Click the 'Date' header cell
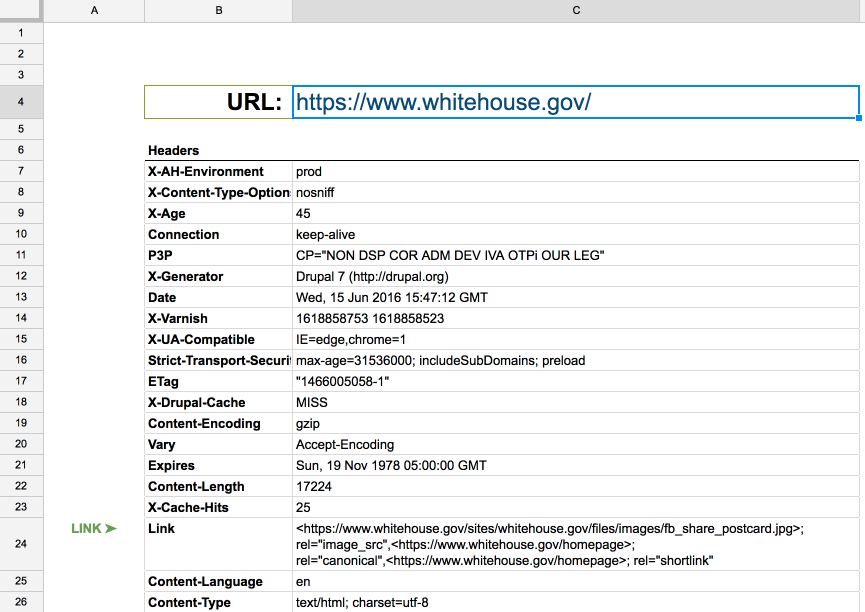865x612 pixels. [x=218, y=297]
